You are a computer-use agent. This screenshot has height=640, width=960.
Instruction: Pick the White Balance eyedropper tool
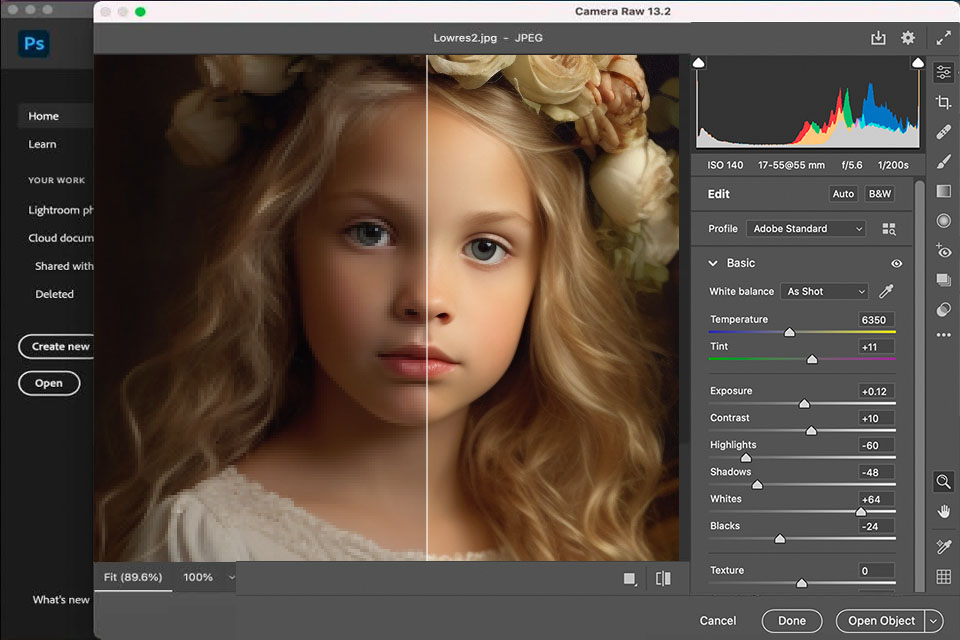pyautogui.click(x=886, y=292)
